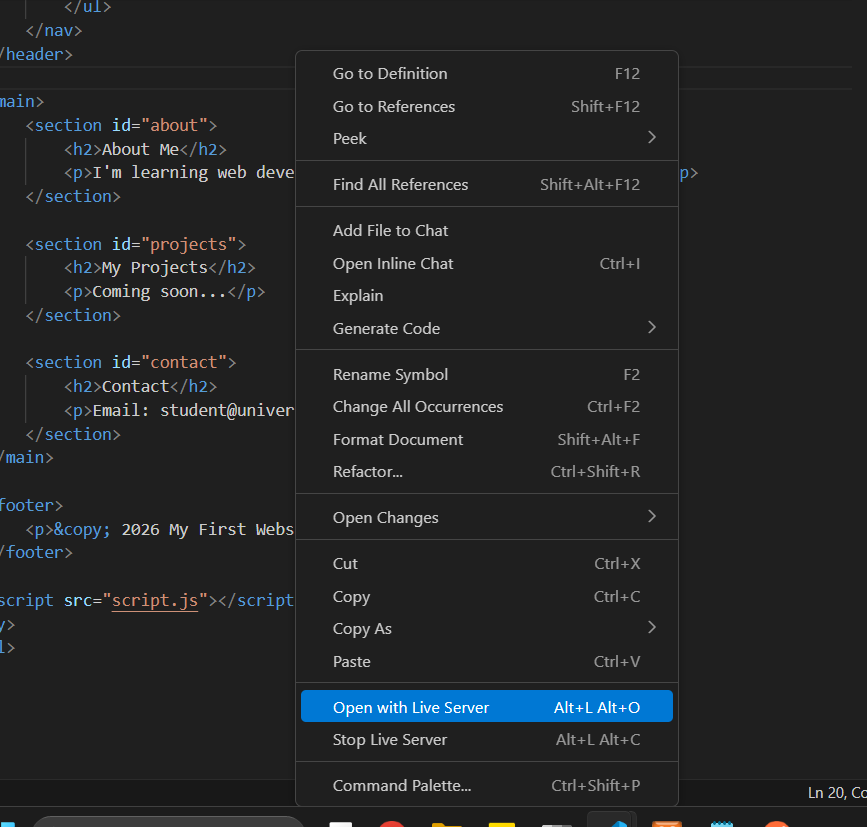
Task: Click the script.js link in code
Action: (154, 601)
